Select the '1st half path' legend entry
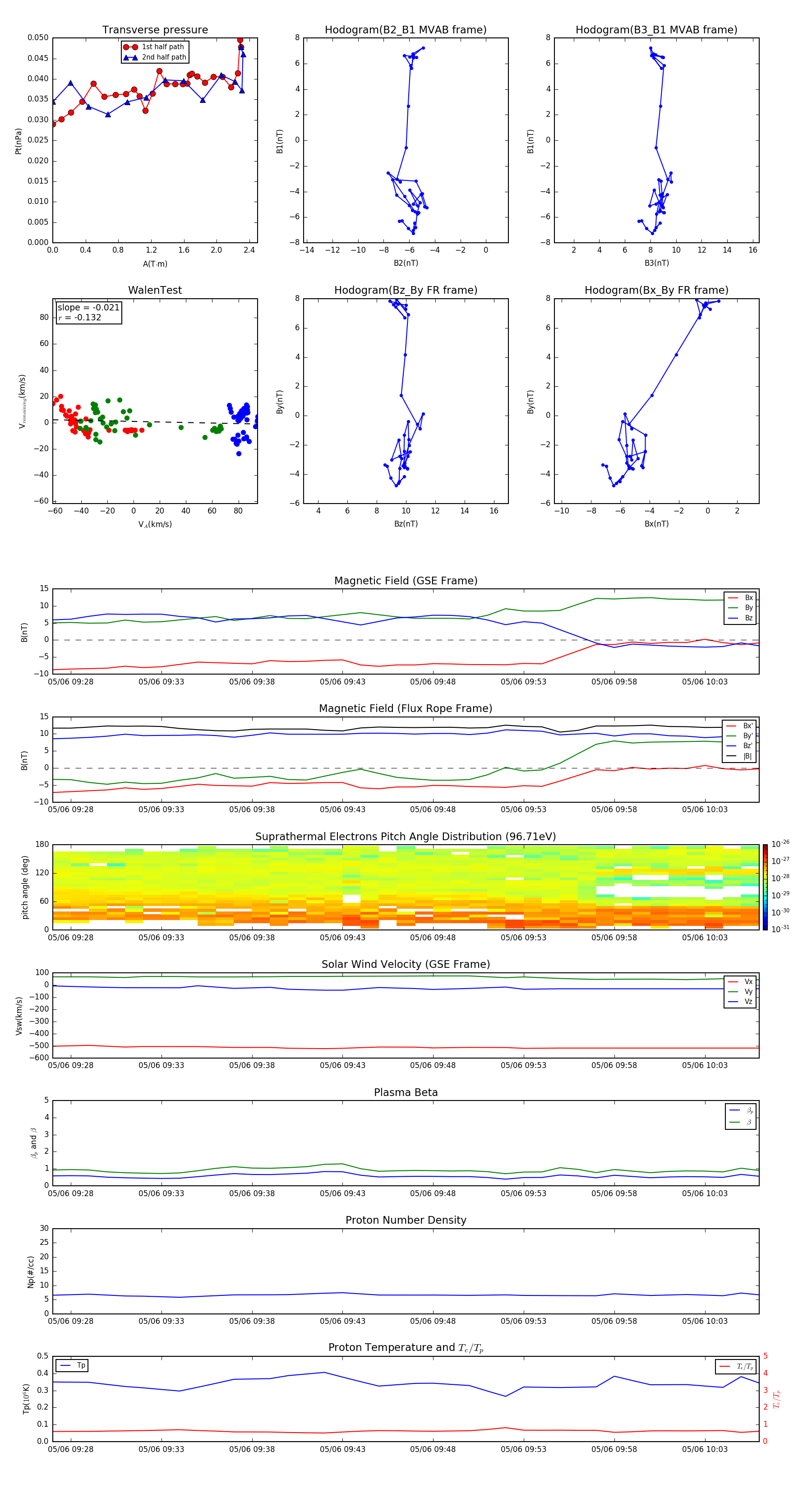The image size is (812, 1489). 154,47
